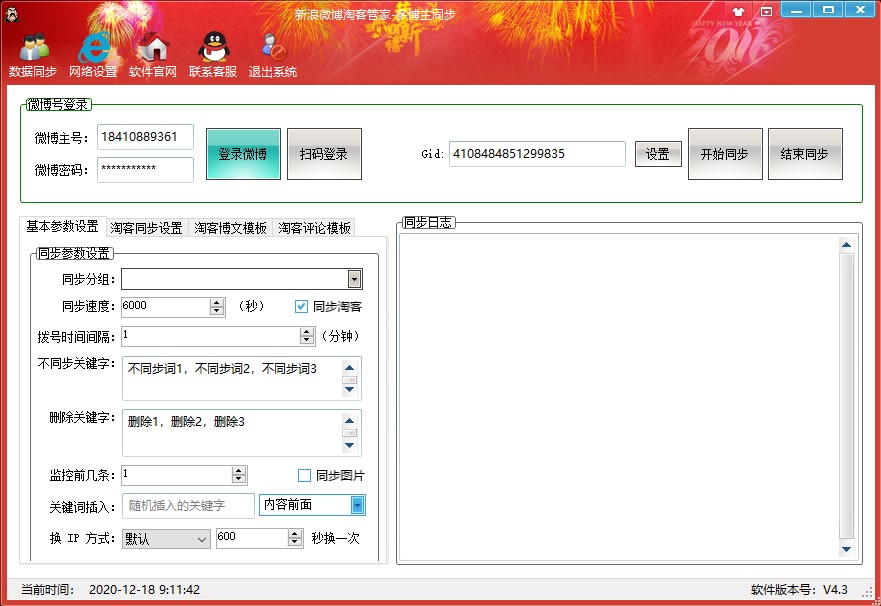
Task: Open the 淘客评论模板 tab
Action: 314,227
